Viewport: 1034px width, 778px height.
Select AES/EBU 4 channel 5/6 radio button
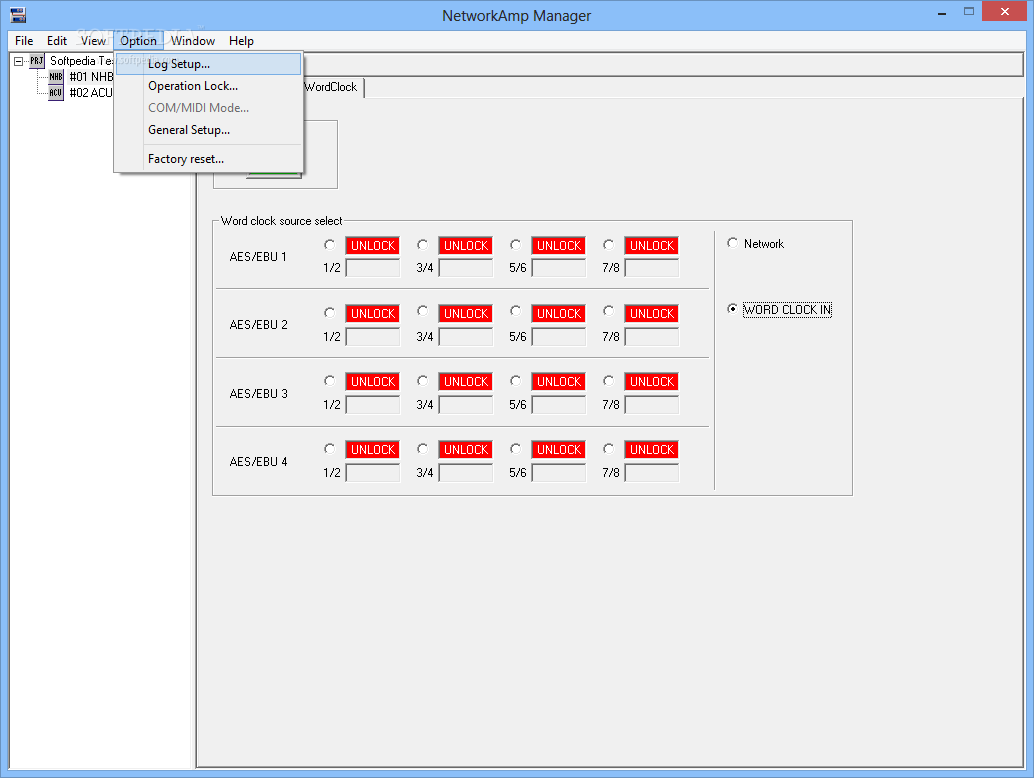point(516,448)
